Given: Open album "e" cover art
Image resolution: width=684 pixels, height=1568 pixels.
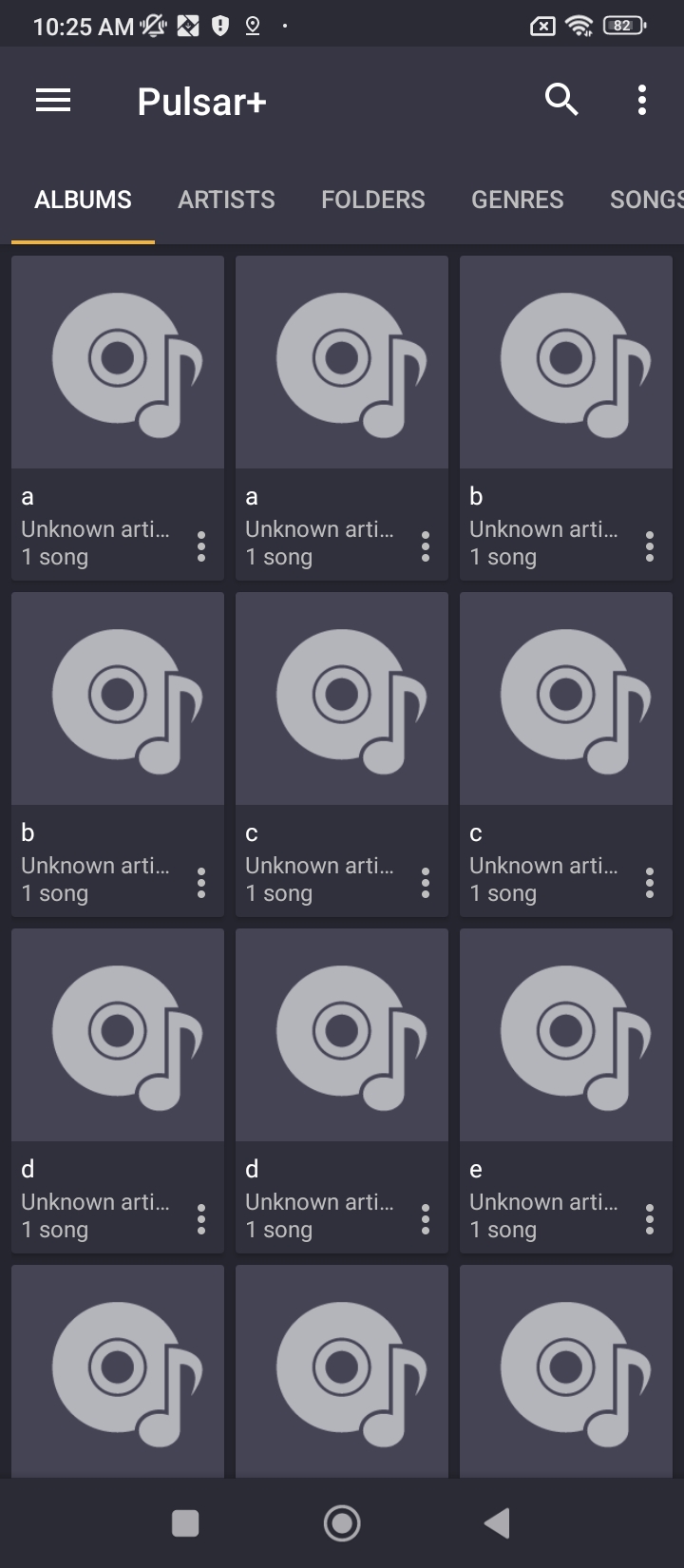Looking at the screenshot, I should point(566,1035).
